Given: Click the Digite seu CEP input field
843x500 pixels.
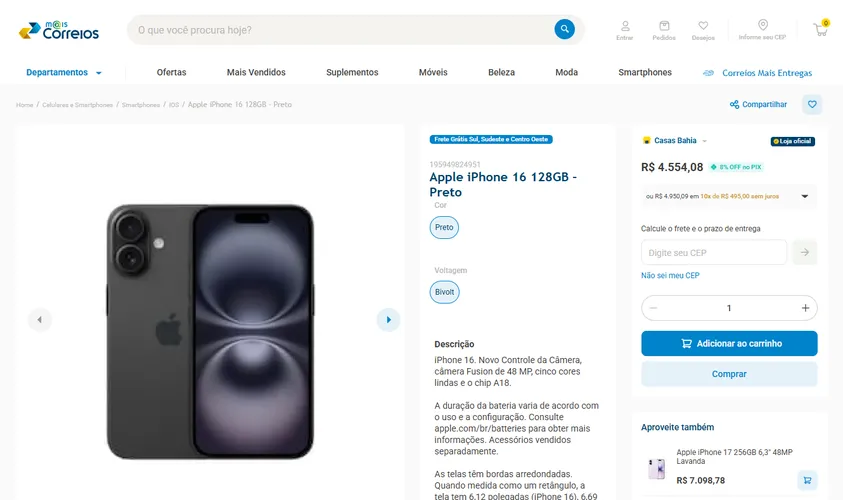Looking at the screenshot, I should [714, 252].
